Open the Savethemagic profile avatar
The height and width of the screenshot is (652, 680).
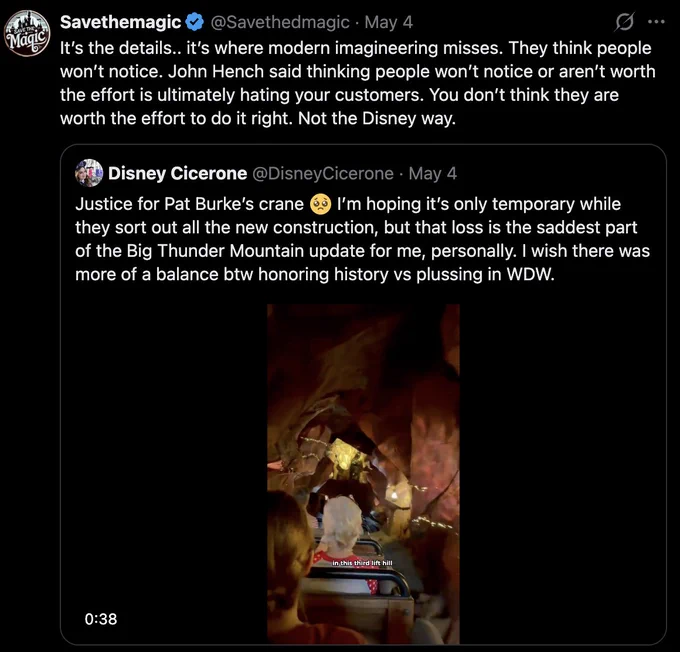(x=27, y=33)
